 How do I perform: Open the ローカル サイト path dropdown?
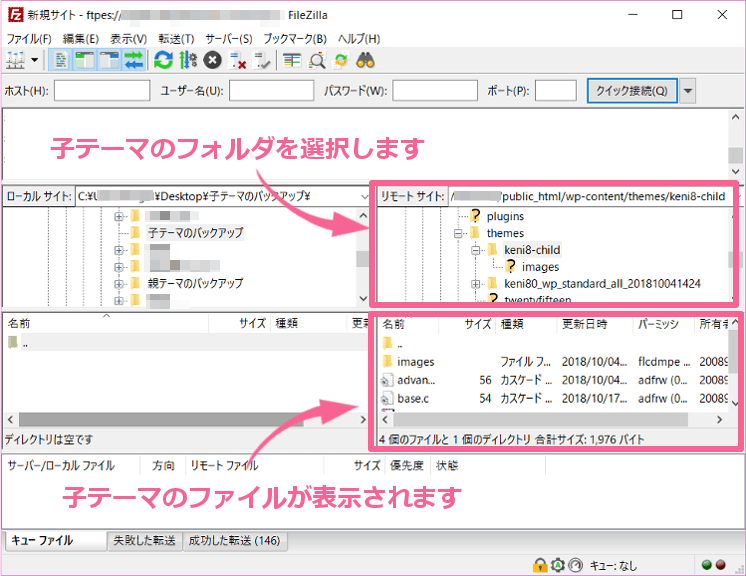click(363, 196)
